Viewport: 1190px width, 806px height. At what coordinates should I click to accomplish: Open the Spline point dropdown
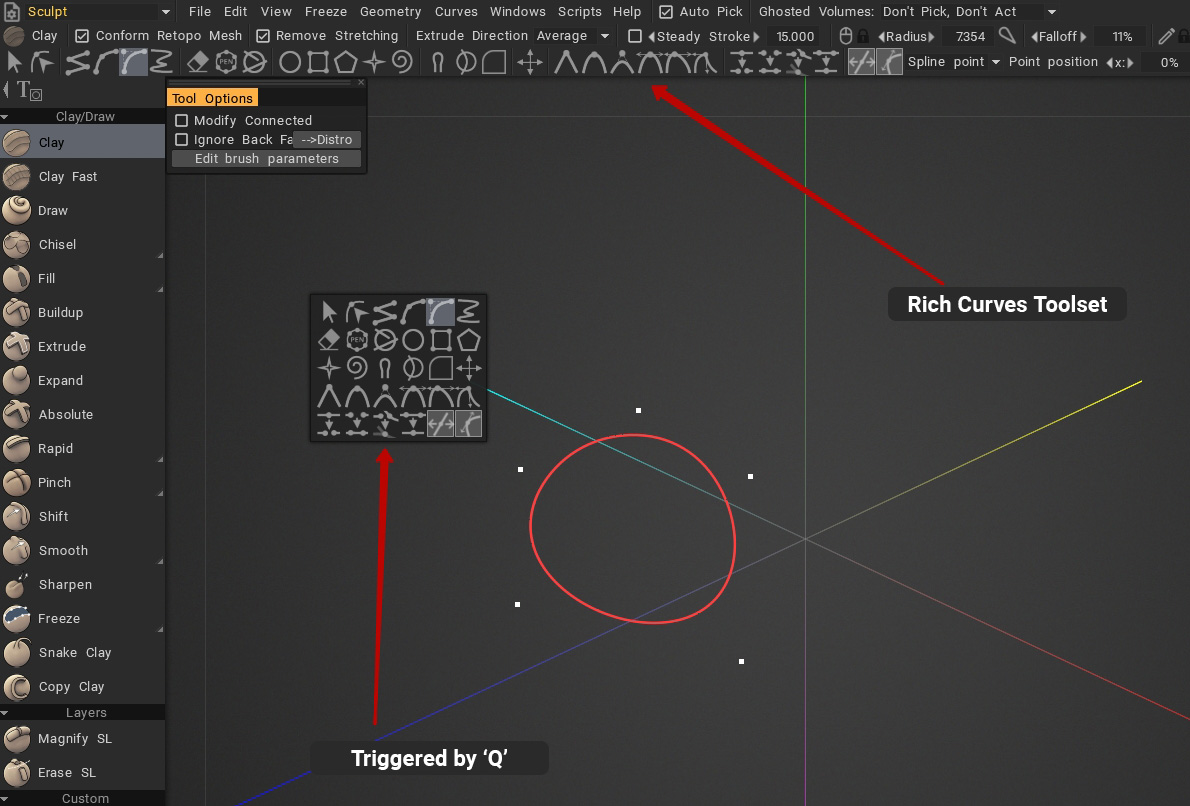point(953,62)
